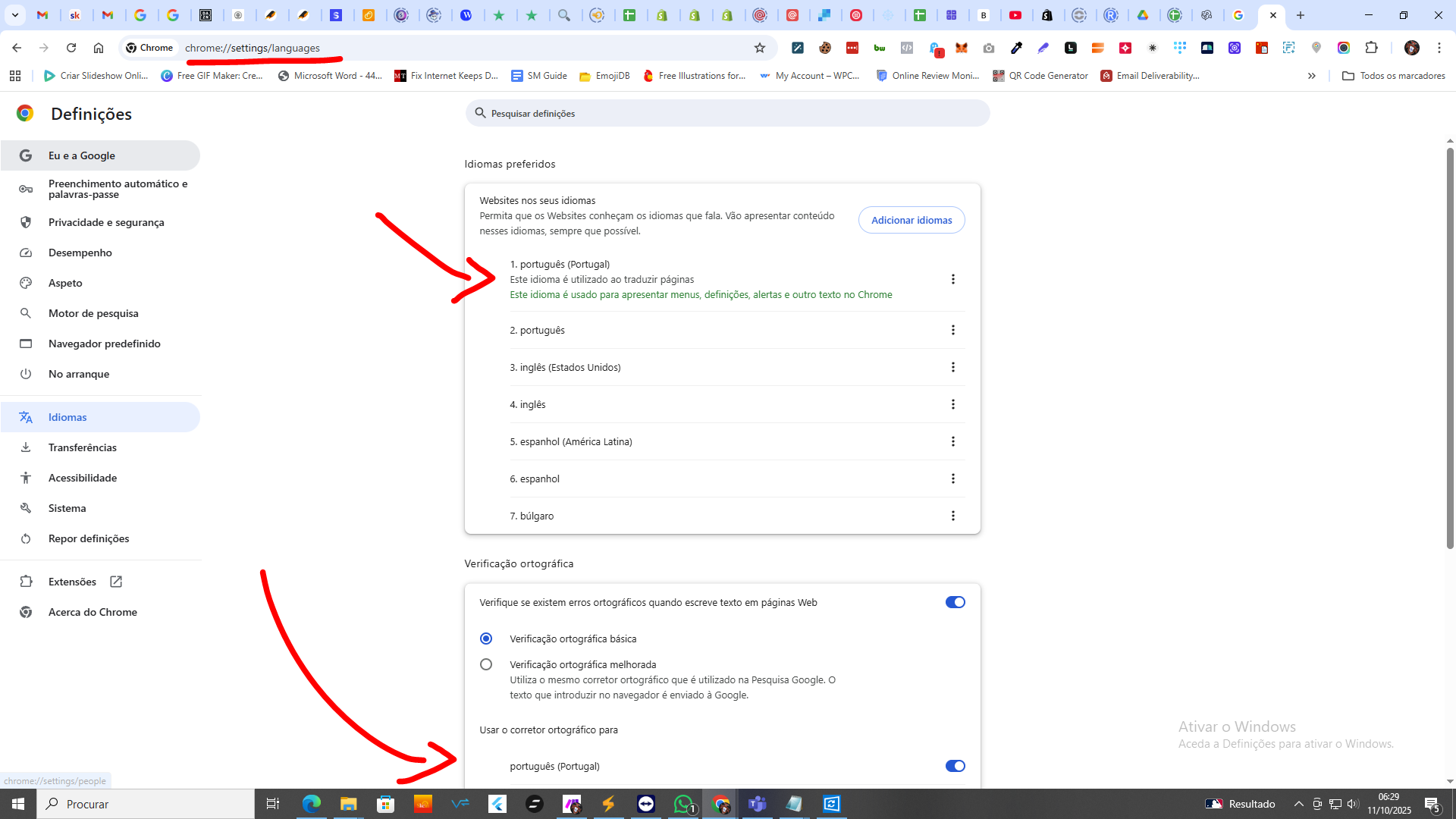Open options for inglês (Estados Unidos)

(x=953, y=367)
